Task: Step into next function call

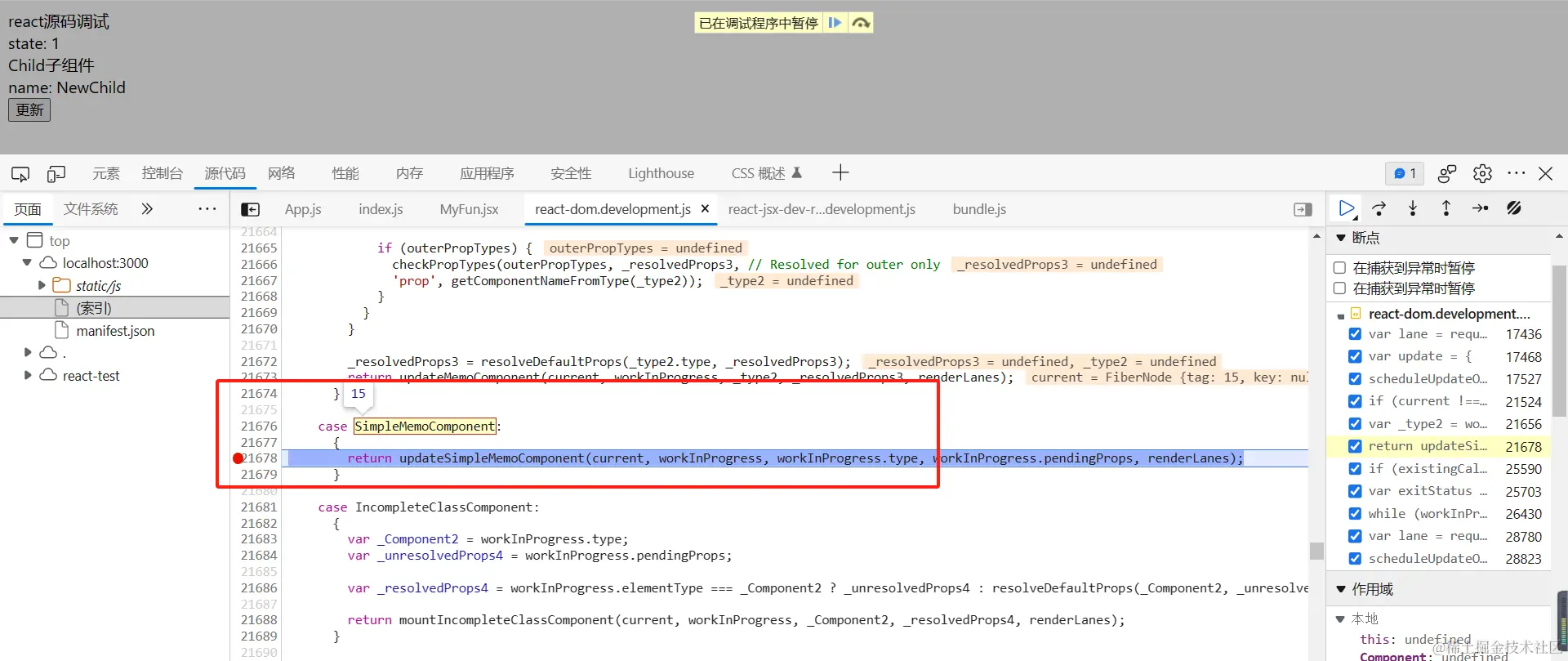Action: click(1413, 208)
